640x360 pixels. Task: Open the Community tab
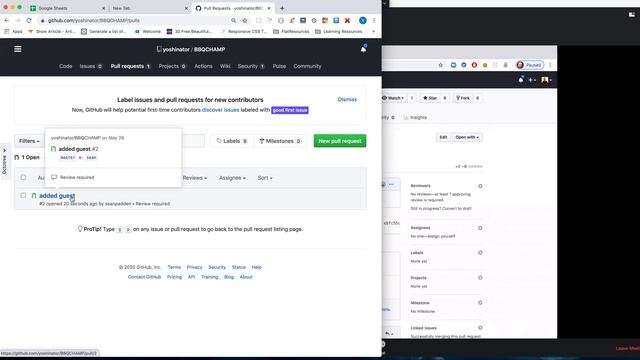tap(307, 66)
